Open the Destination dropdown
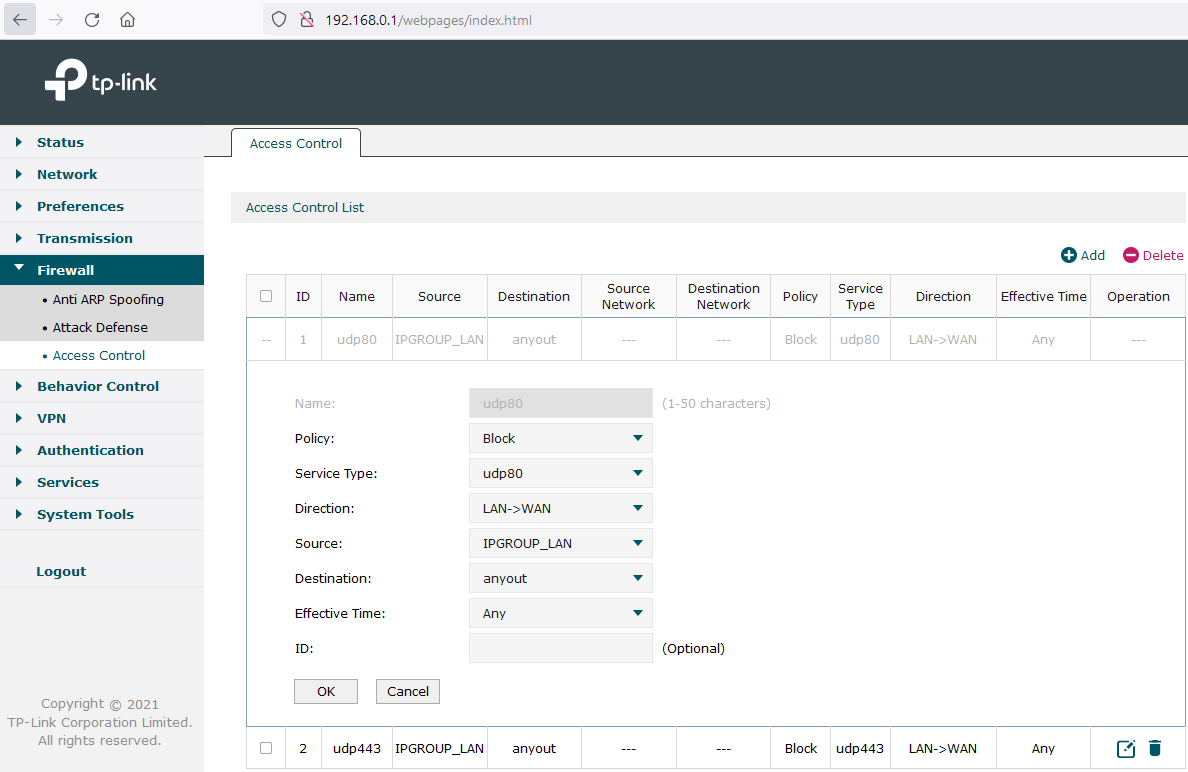The height and width of the screenshot is (772, 1188). (561, 578)
